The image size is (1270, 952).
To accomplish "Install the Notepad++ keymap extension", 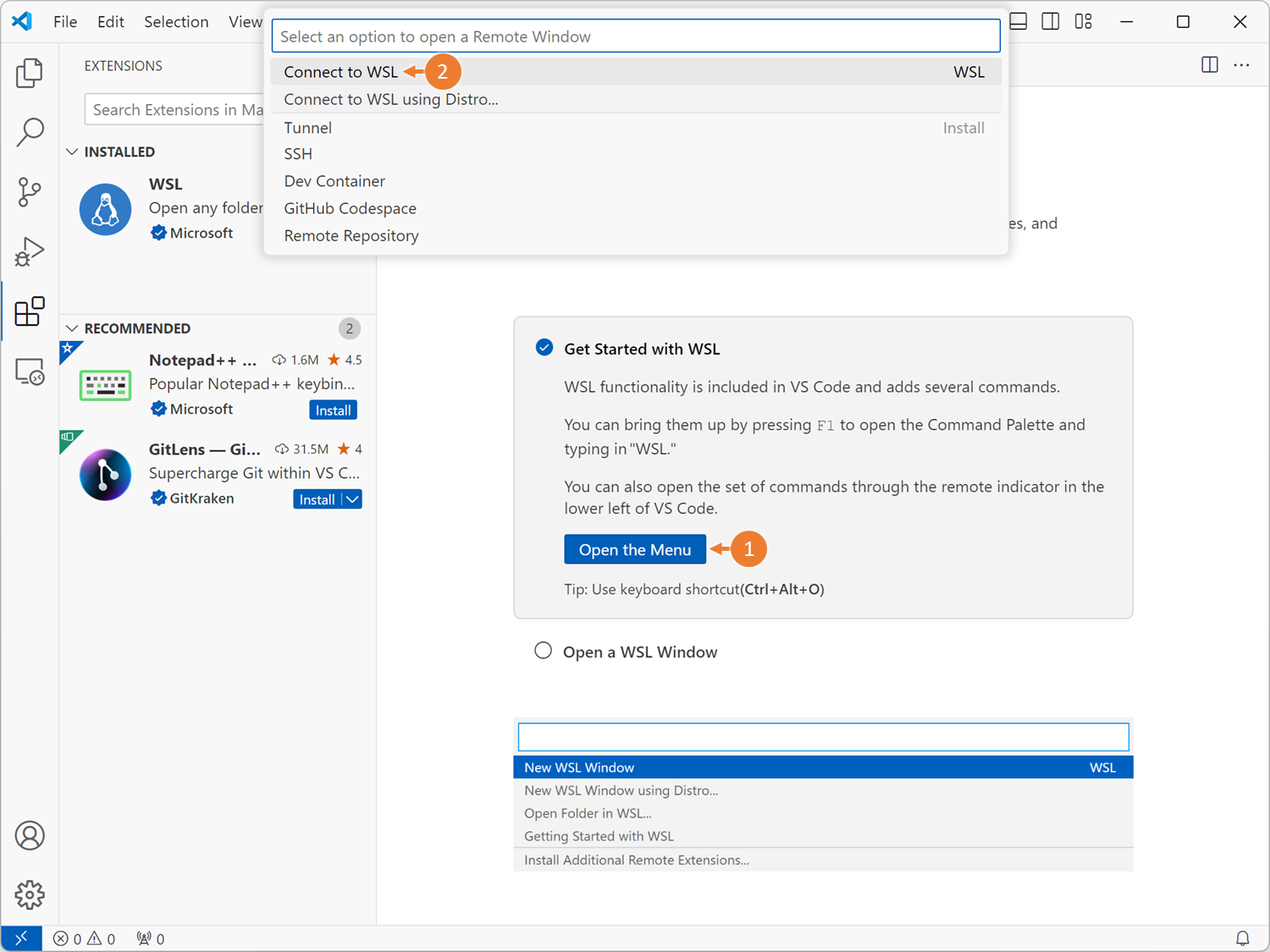I will (333, 410).
